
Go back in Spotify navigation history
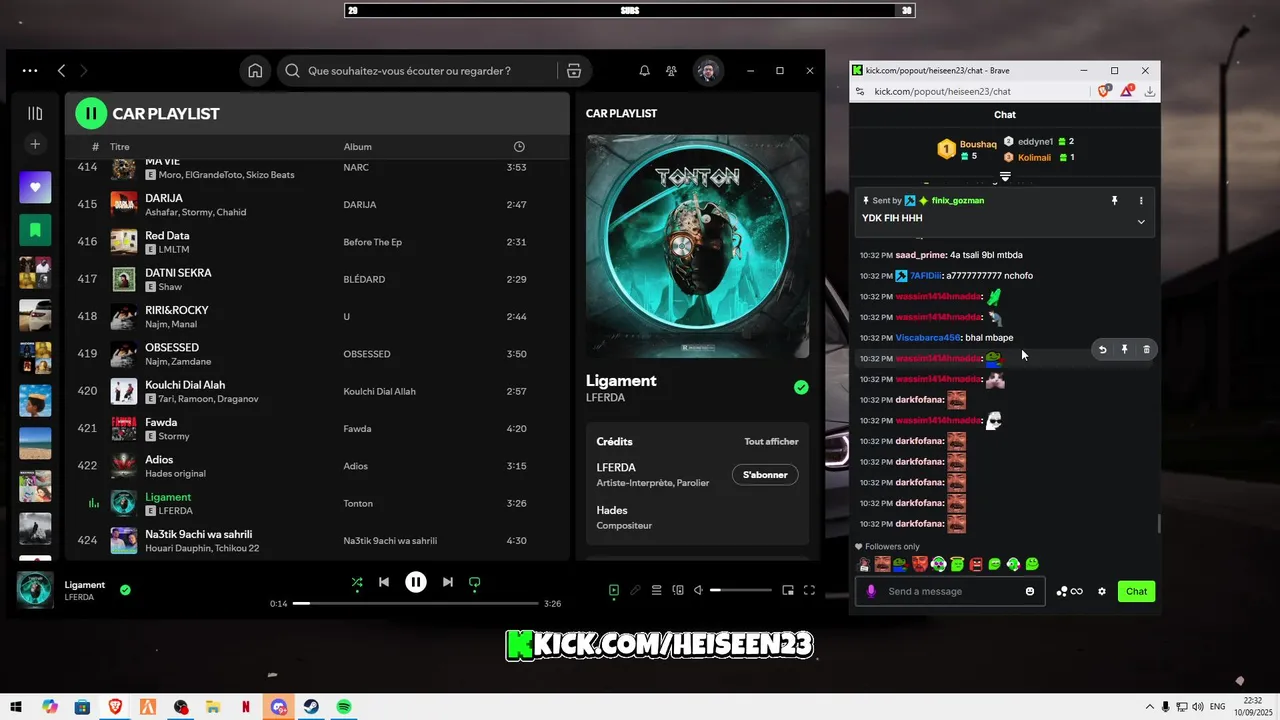coord(61,71)
